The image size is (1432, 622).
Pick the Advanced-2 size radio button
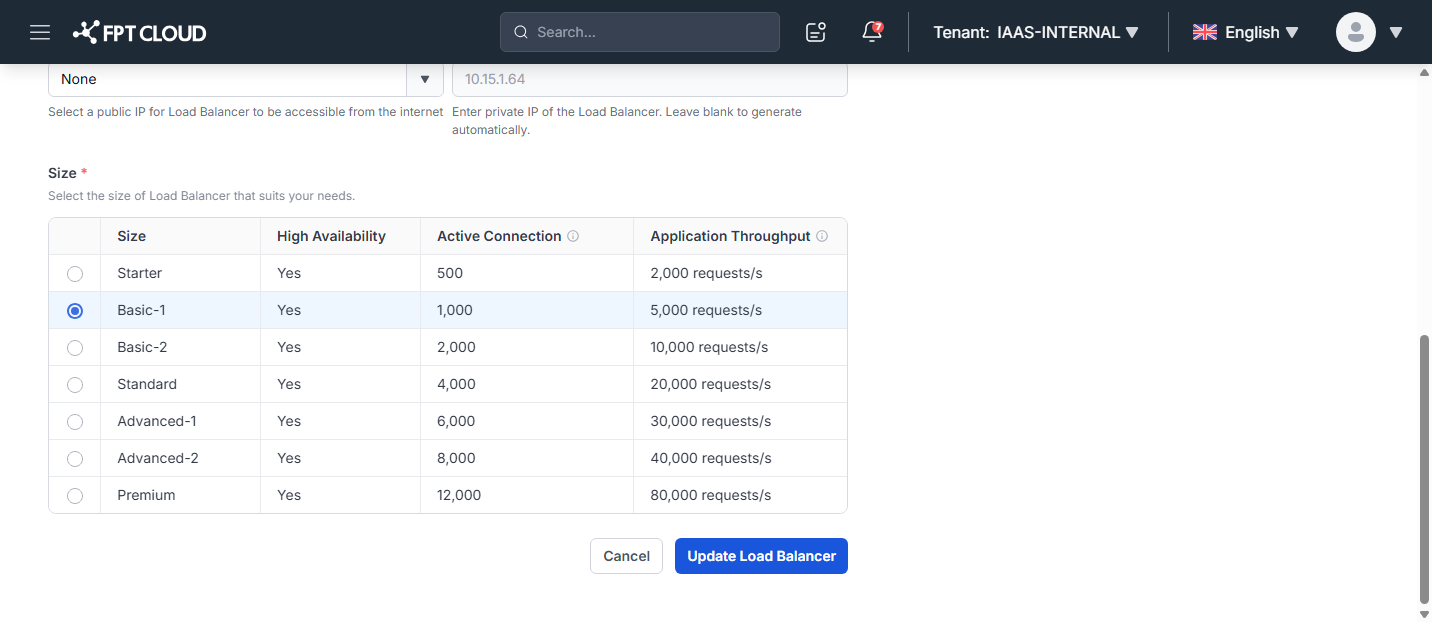tap(75, 459)
